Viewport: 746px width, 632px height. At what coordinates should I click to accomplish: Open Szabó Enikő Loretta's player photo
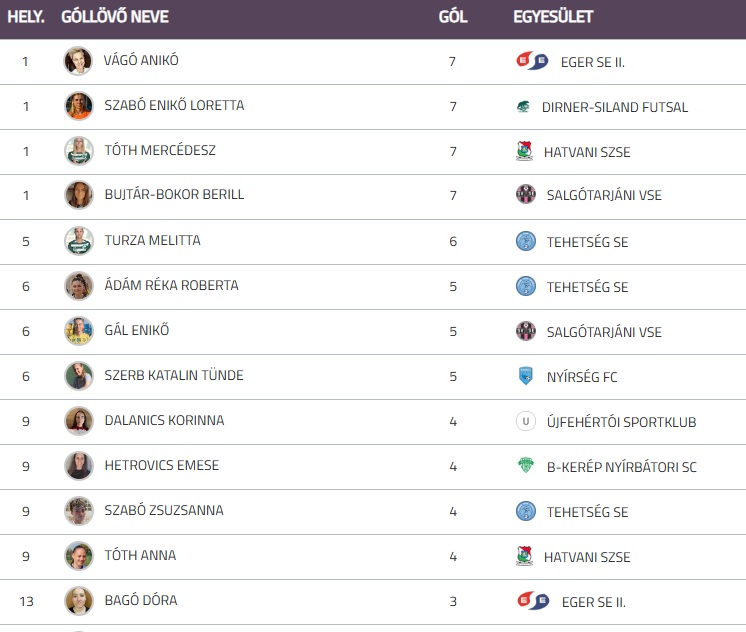[x=78, y=106]
